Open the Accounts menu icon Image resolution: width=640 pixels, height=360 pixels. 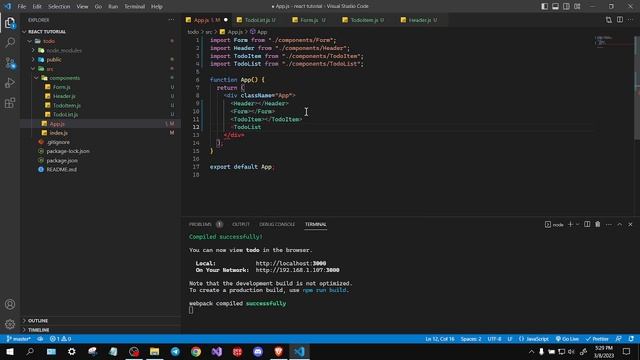click(x=10, y=304)
